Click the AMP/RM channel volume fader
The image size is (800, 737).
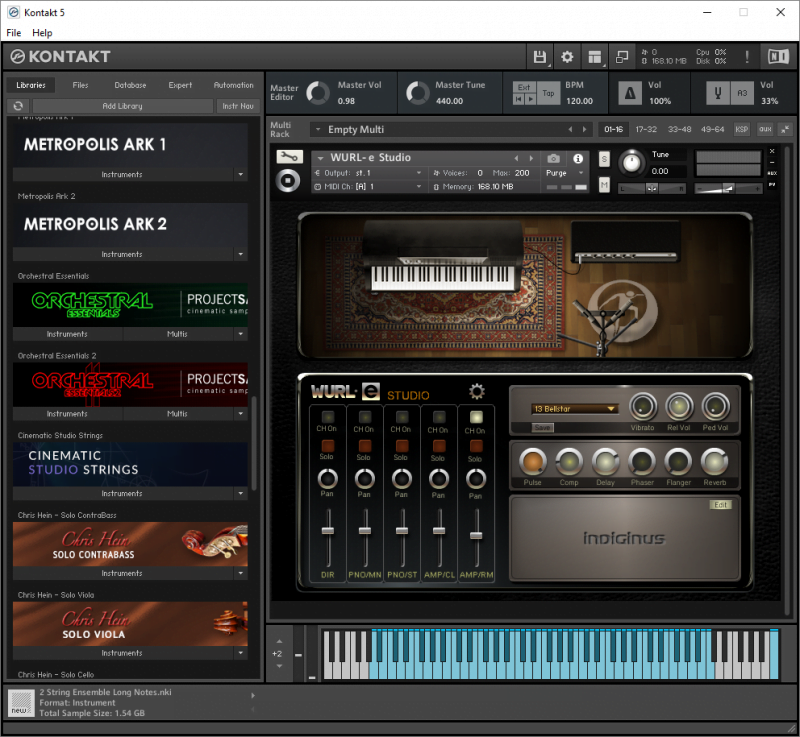click(476, 536)
